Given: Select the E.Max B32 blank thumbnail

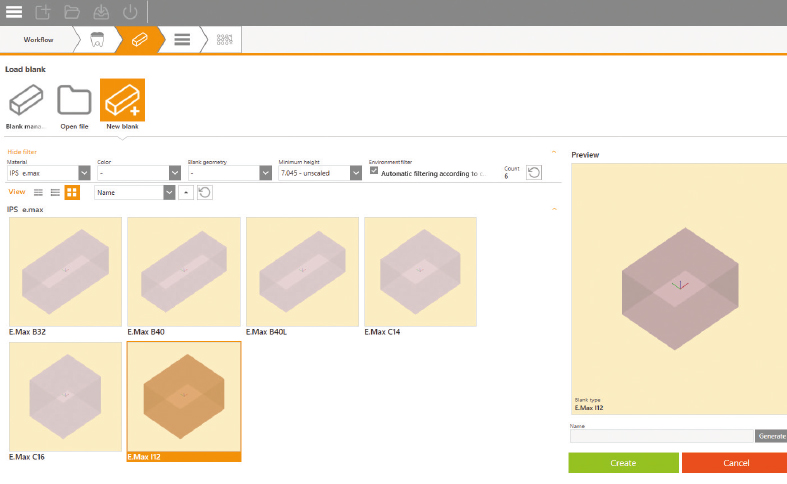Looking at the screenshot, I should (65, 272).
